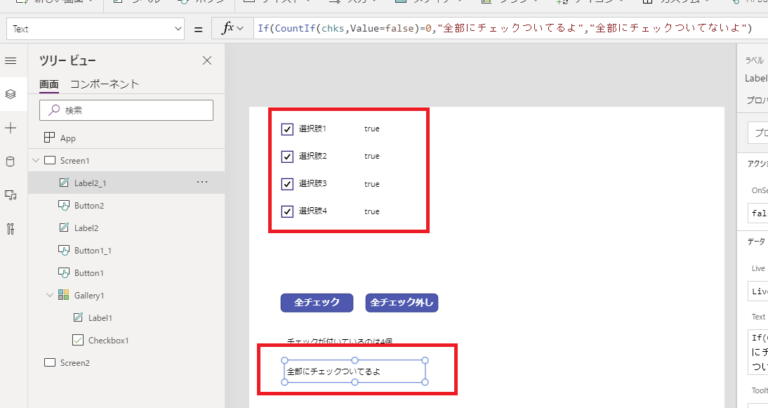Image resolution: width=768 pixels, height=408 pixels.
Task: Click the Button1 control icon
Action: pos(64,272)
